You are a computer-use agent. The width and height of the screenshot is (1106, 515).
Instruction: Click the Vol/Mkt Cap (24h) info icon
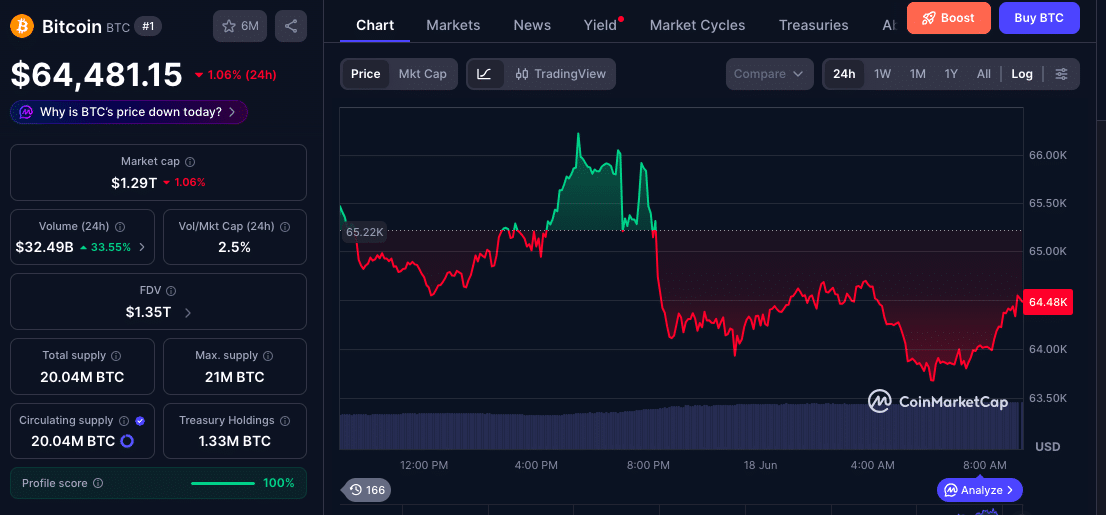click(285, 226)
